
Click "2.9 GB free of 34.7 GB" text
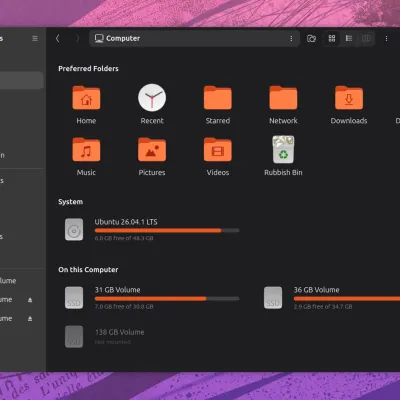click(x=323, y=306)
